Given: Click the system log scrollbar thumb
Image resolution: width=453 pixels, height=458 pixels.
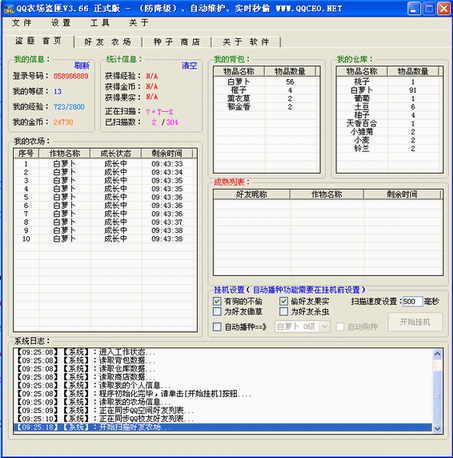Looking at the screenshot, I should (x=437, y=397).
